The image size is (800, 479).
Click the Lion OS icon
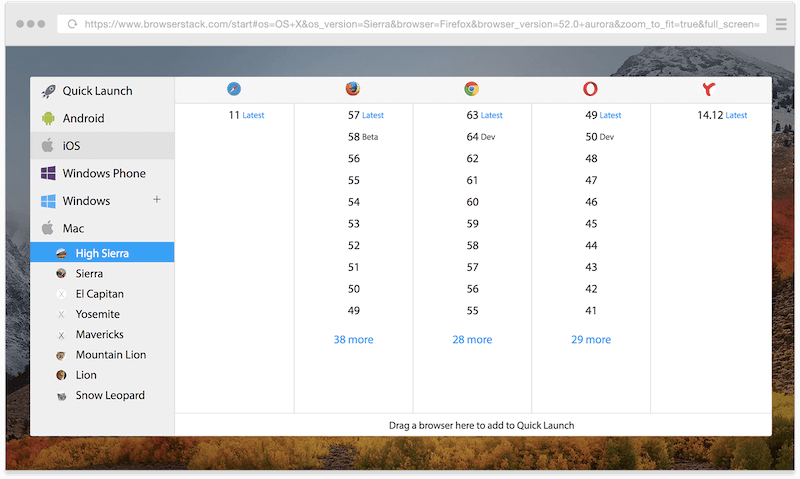(61, 375)
